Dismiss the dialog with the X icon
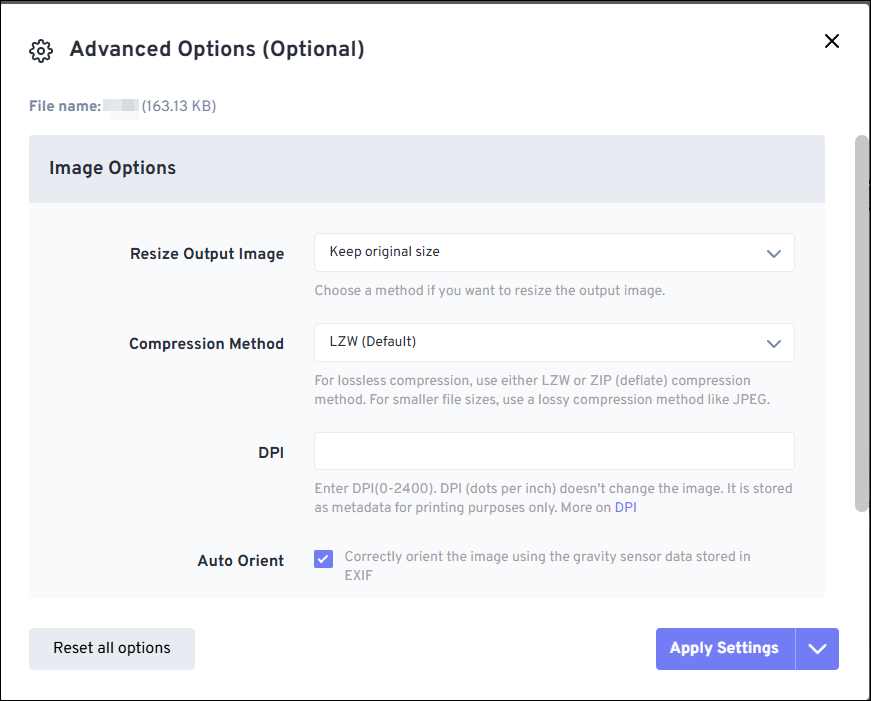The height and width of the screenshot is (701, 871). click(831, 41)
